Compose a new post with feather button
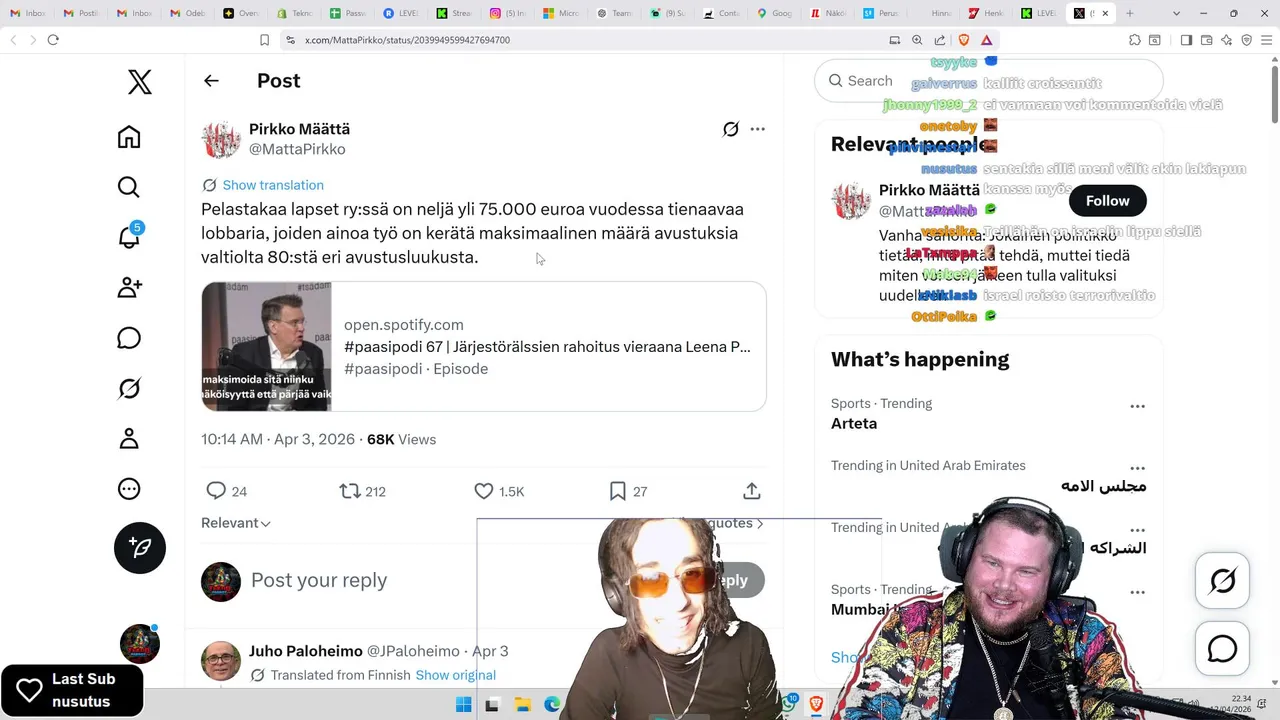The width and height of the screenshot is (1280, 720). 140,548
